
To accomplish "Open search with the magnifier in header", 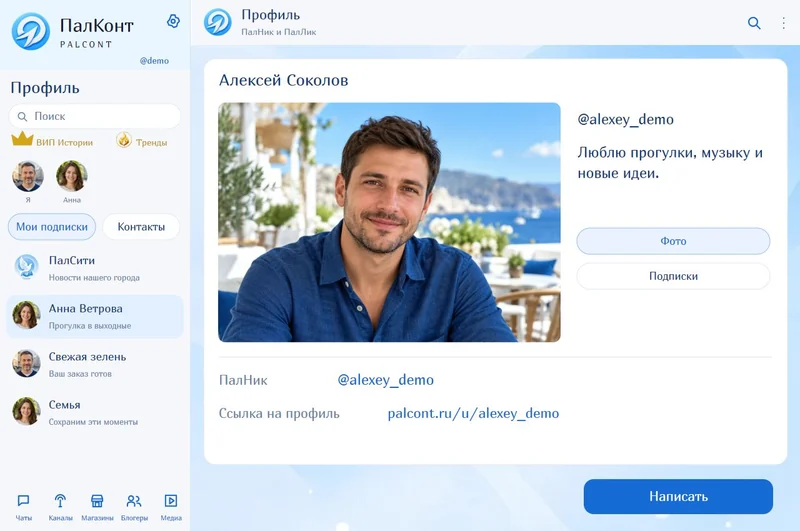I will tap(754, 23).
